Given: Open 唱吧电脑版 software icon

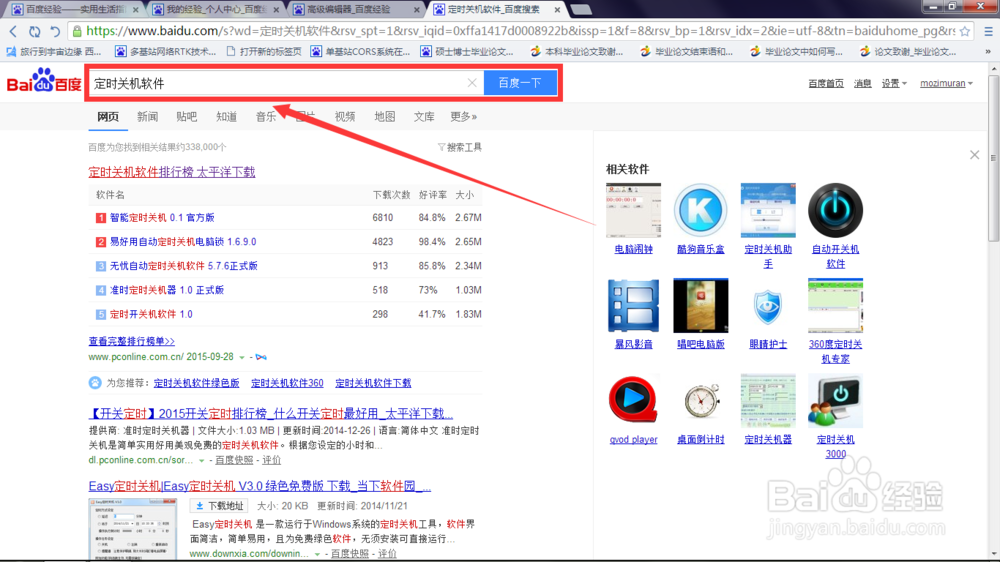Looking at the screenshot, I should [700, 306].
